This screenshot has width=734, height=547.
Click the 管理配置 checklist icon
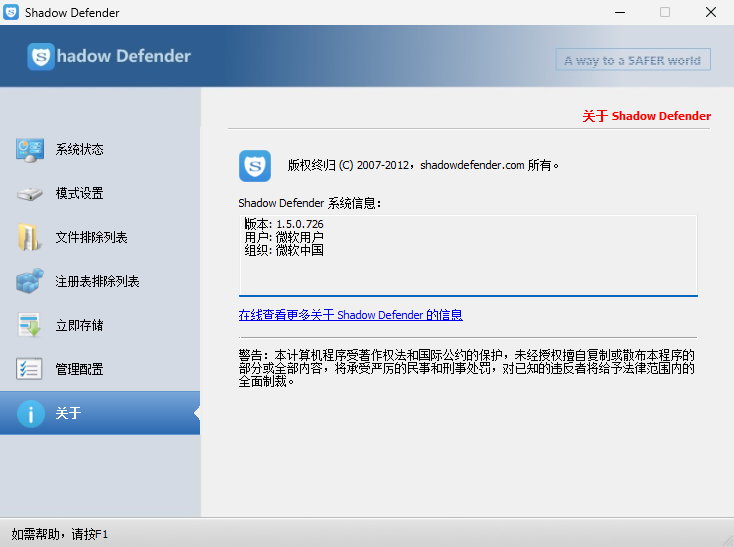click(29, 369)
